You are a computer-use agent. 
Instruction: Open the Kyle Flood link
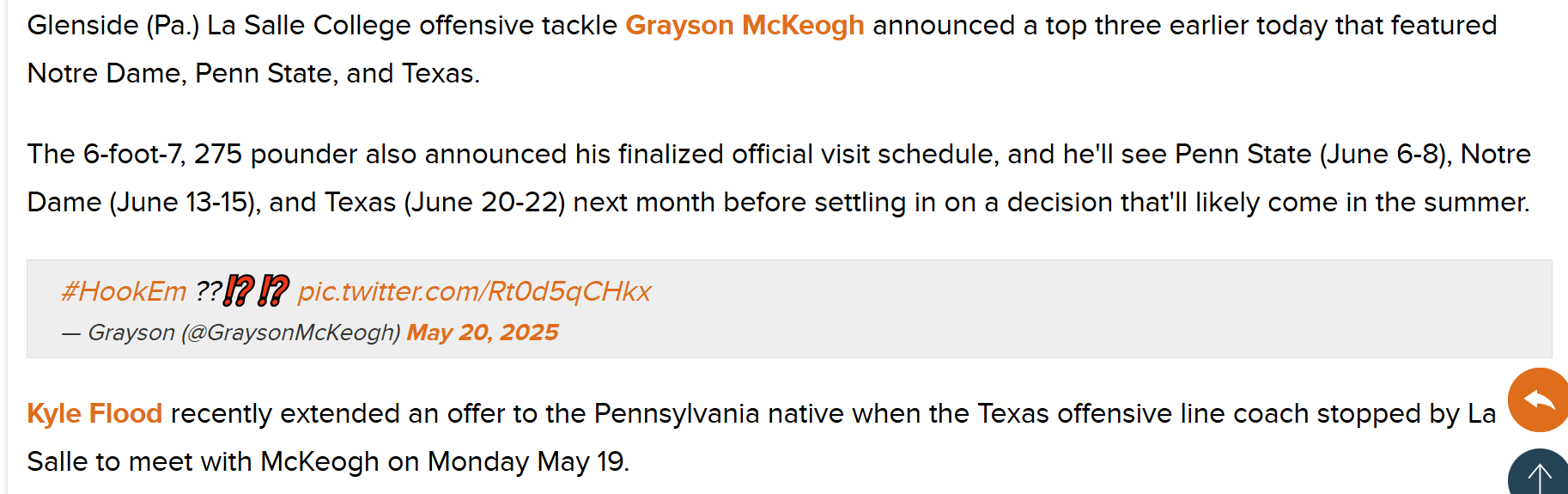94,413
